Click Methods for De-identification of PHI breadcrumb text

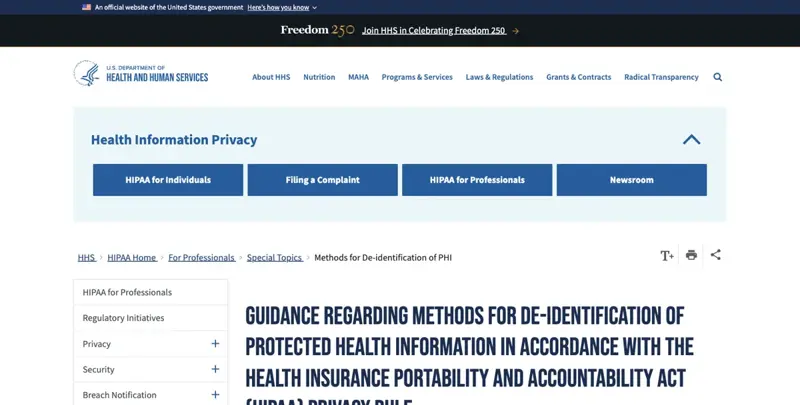[x=383, y=258]
